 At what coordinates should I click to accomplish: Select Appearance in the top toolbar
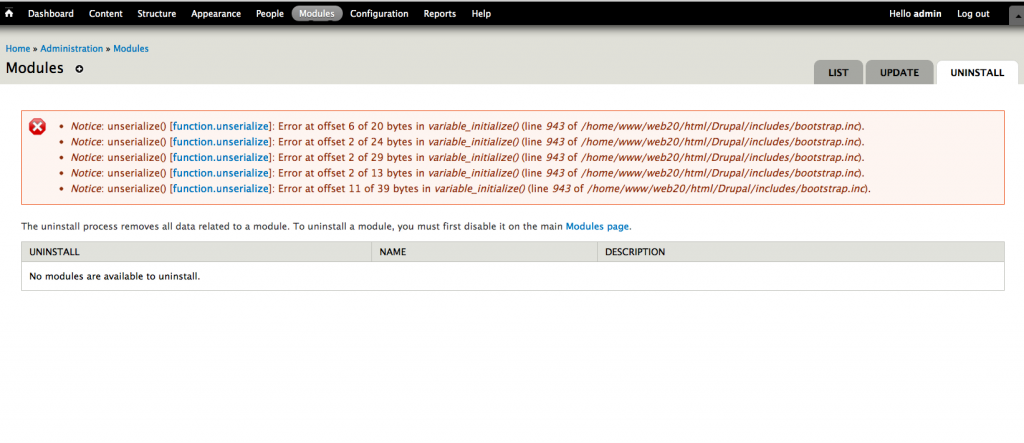coord(216,14)
